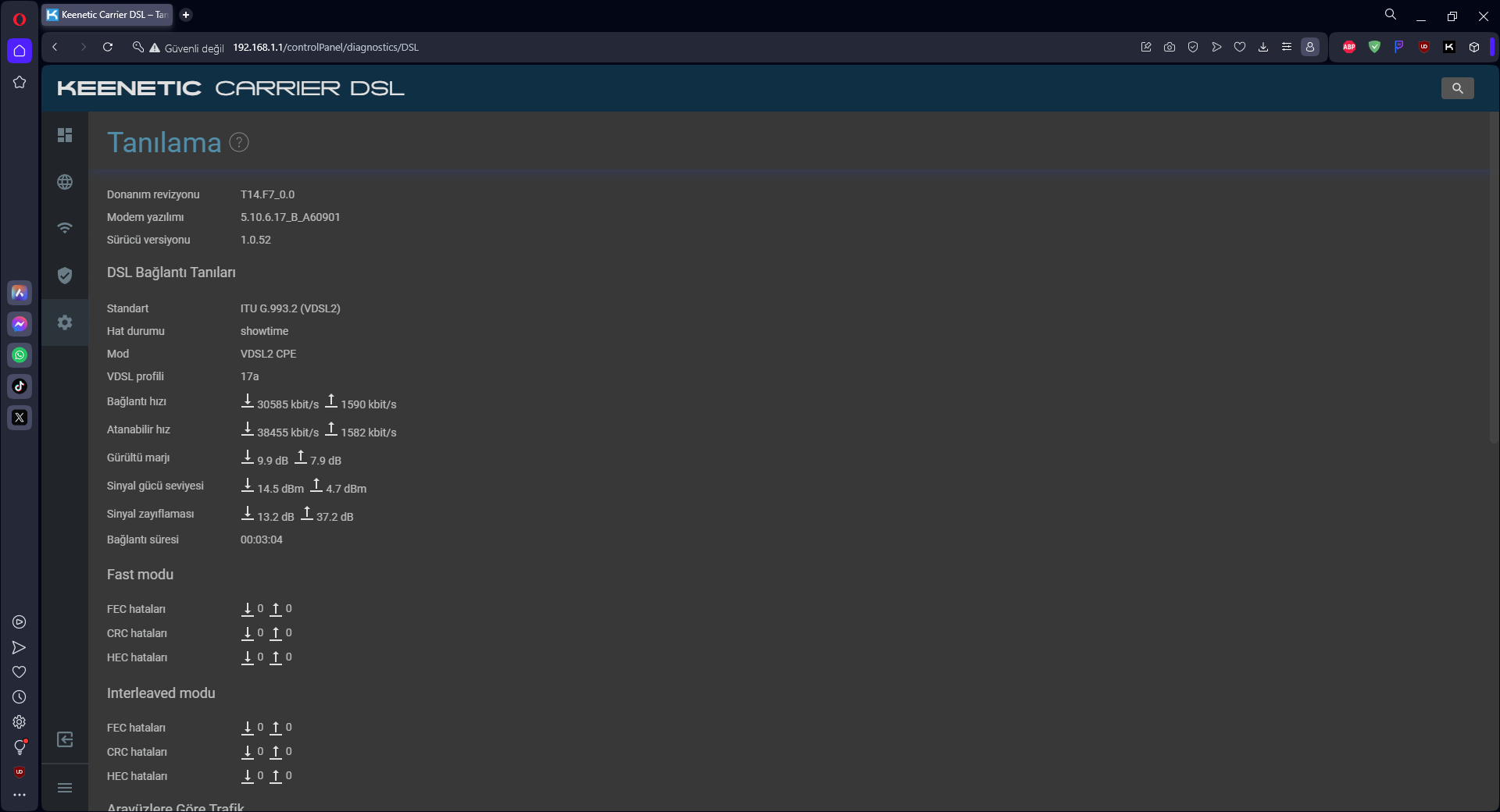The image size is (1500, 812).
Task: Click the Keenetic search button
Action: 1457,88
